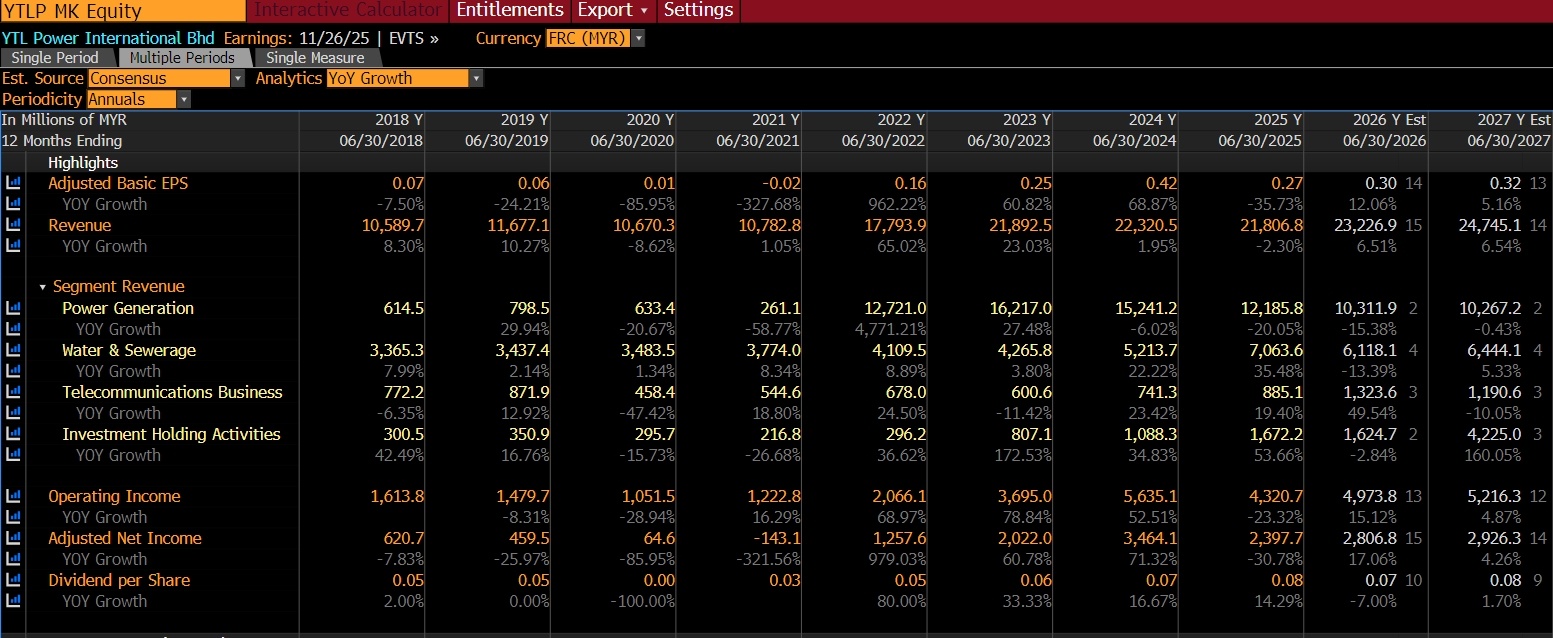
Task: Open chart icon beside Adjusted Basic EPS
Action: [x=13, y=183]
